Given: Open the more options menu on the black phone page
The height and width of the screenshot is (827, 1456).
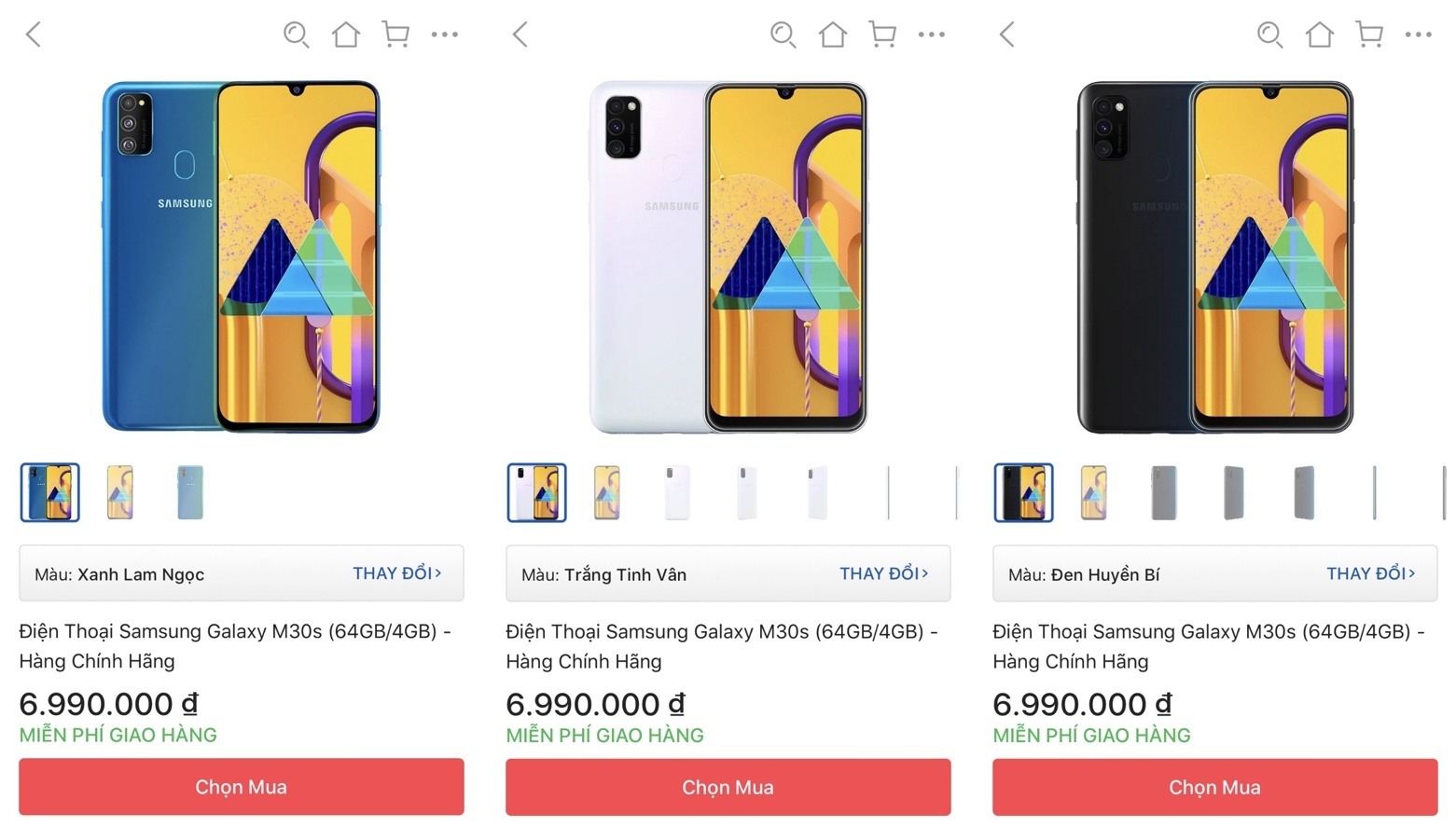Looking at the screenshot, I should click(1418, 34).
